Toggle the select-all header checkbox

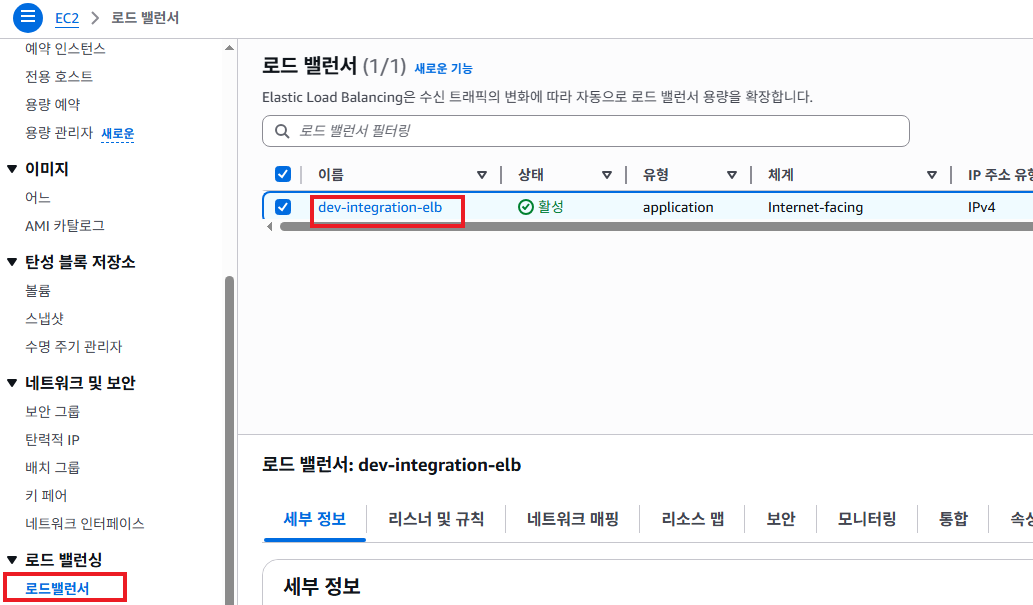(x=283, y=174)
